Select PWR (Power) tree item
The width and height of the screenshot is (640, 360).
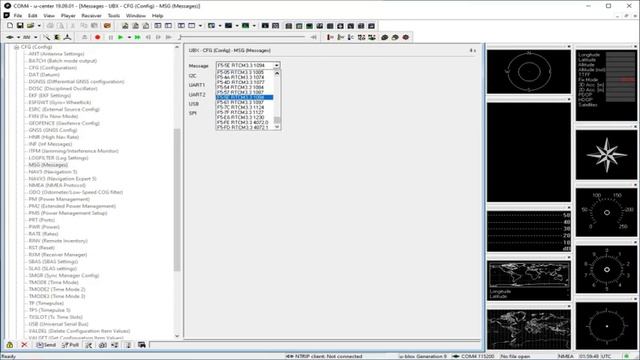click(44, 227)
